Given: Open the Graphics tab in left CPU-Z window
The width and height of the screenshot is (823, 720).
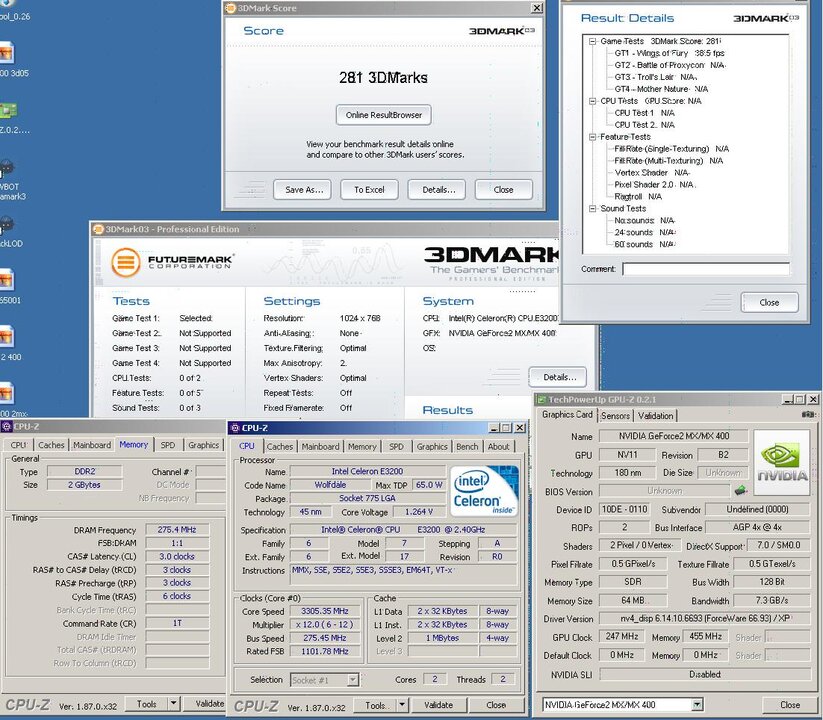Looking at the screenshot, I should 204,445.
